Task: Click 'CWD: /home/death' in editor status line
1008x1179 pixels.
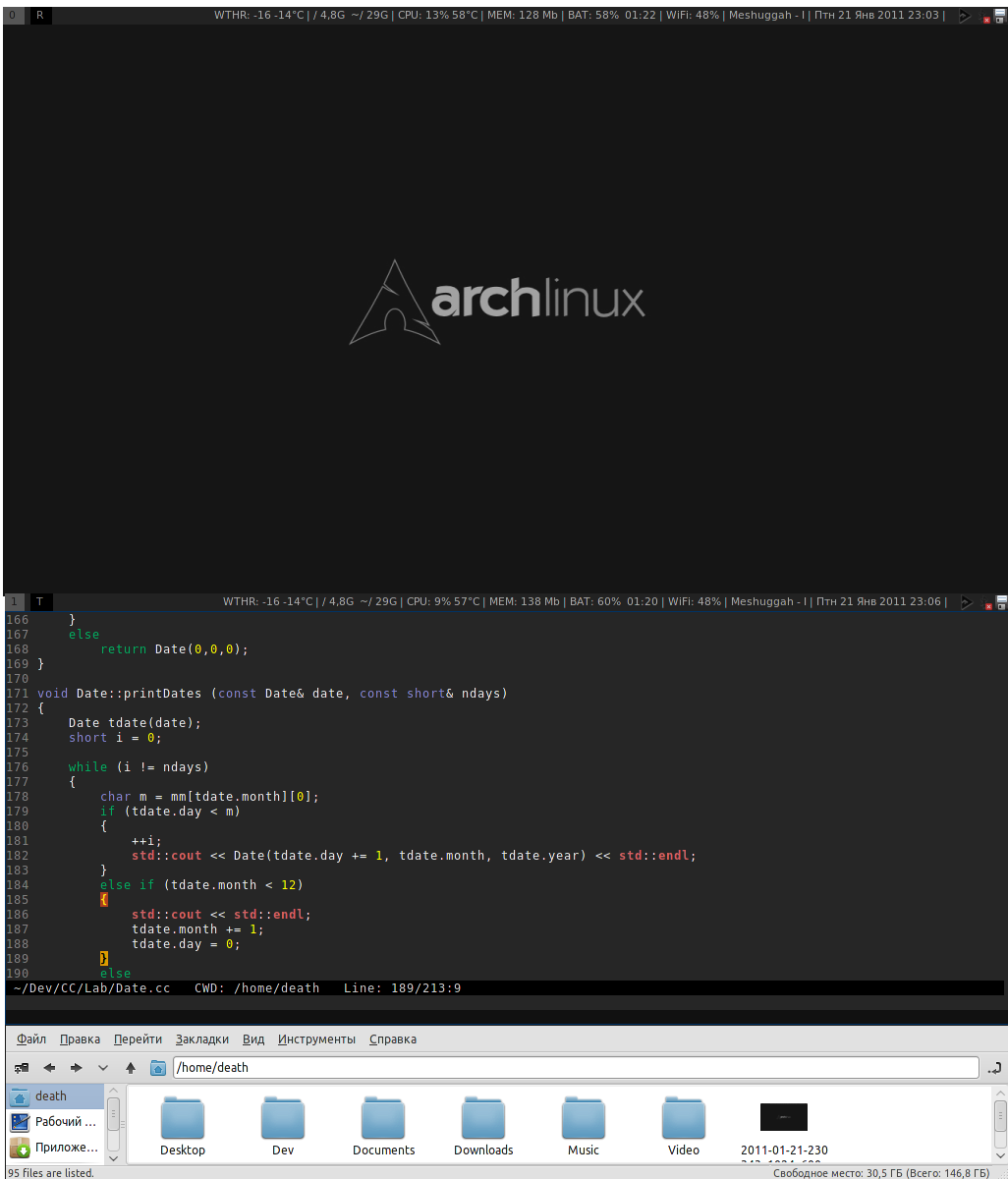Action: click(x=257, y=987)
